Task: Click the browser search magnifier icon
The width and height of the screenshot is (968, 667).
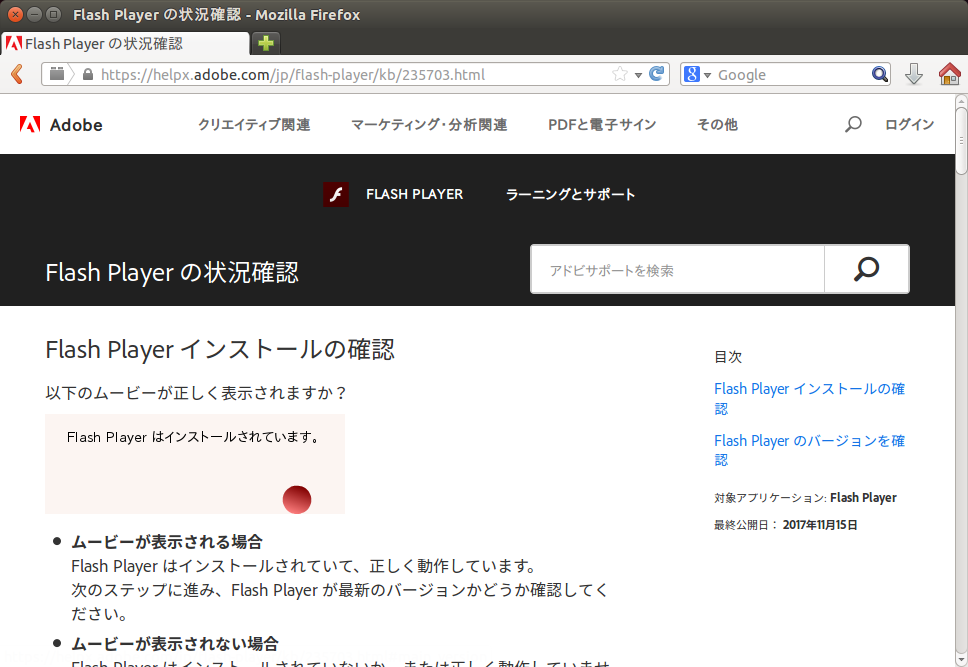Action: point(880,75)
